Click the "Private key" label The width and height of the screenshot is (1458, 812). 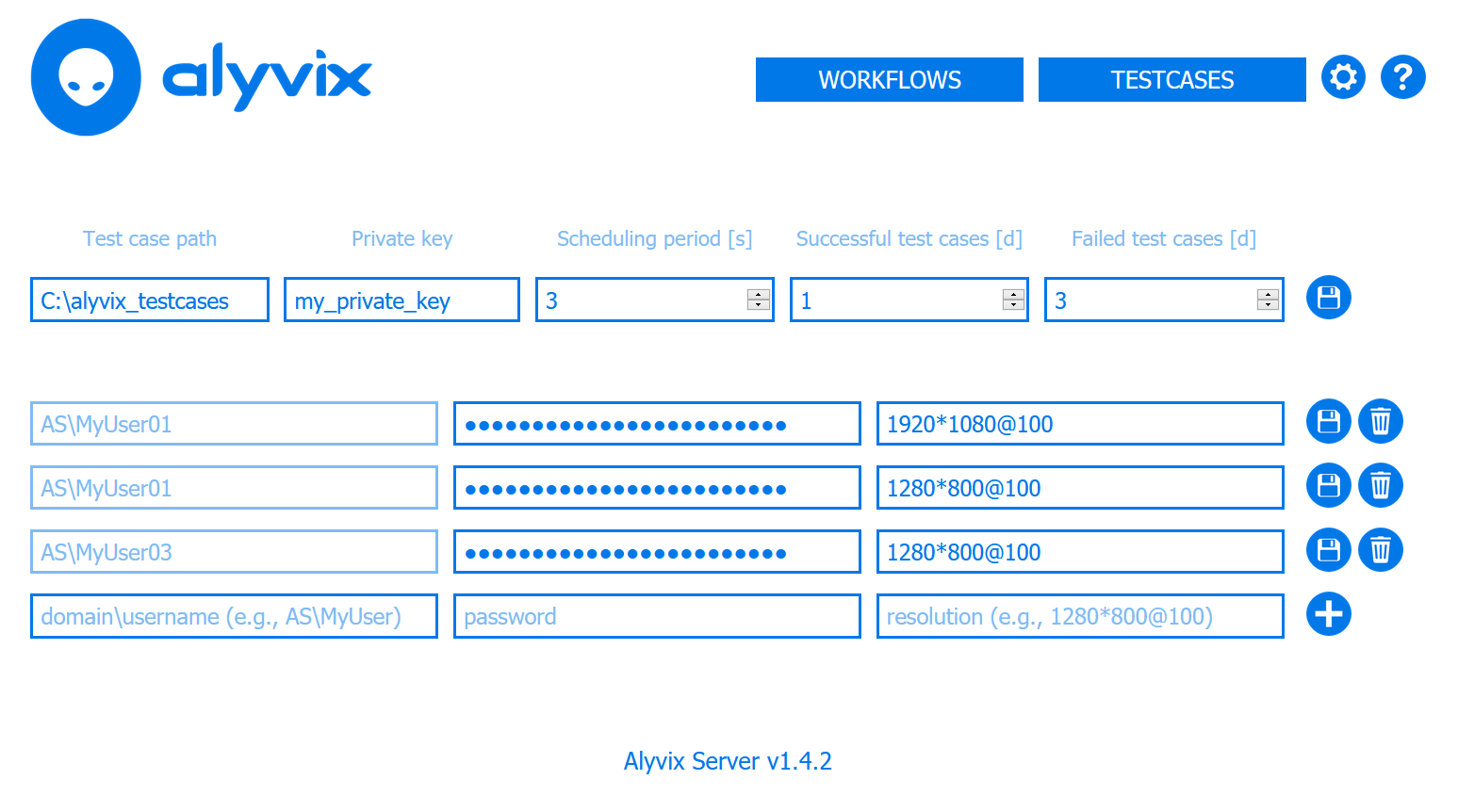(x=402, y=239)
